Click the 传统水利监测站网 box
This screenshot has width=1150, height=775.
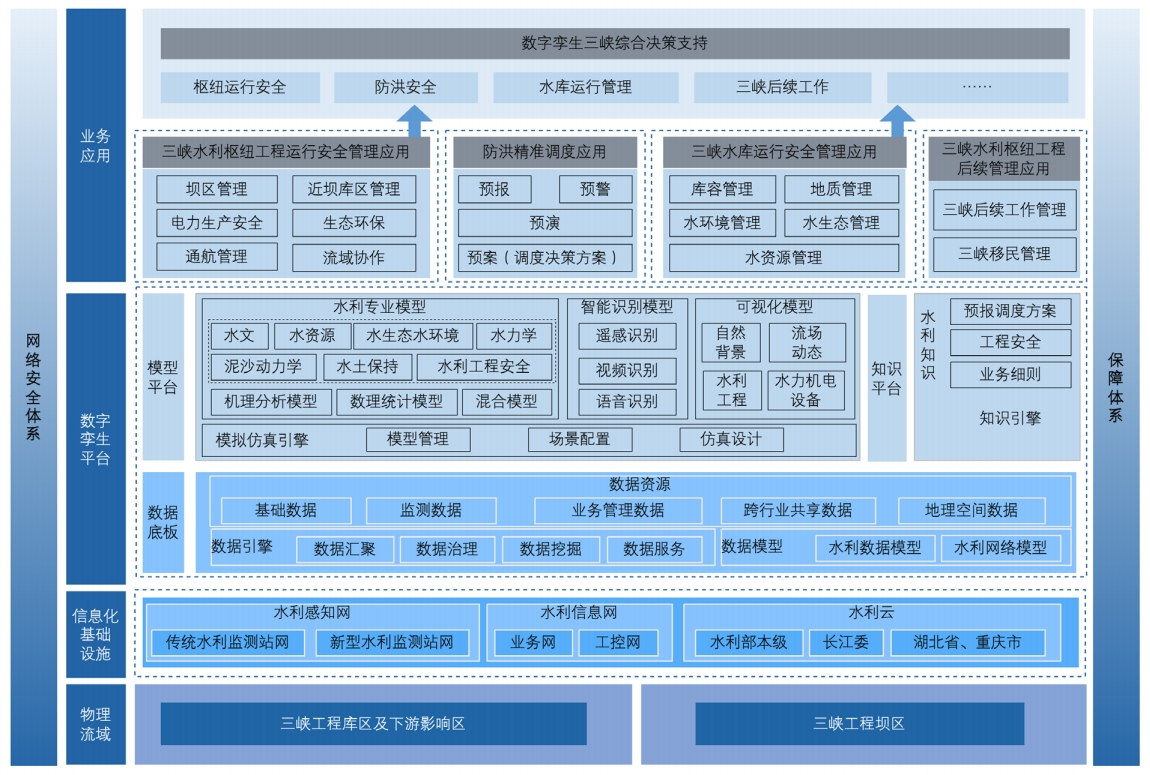(227, 643)
